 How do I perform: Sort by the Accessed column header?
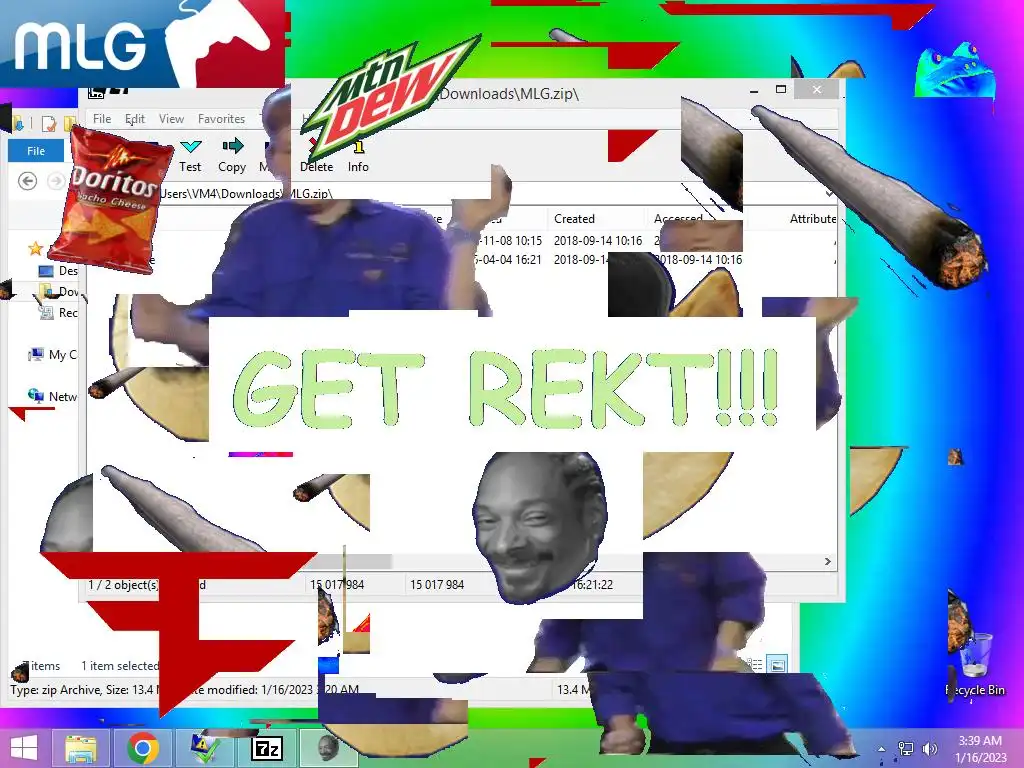click(x=678, y=219)
